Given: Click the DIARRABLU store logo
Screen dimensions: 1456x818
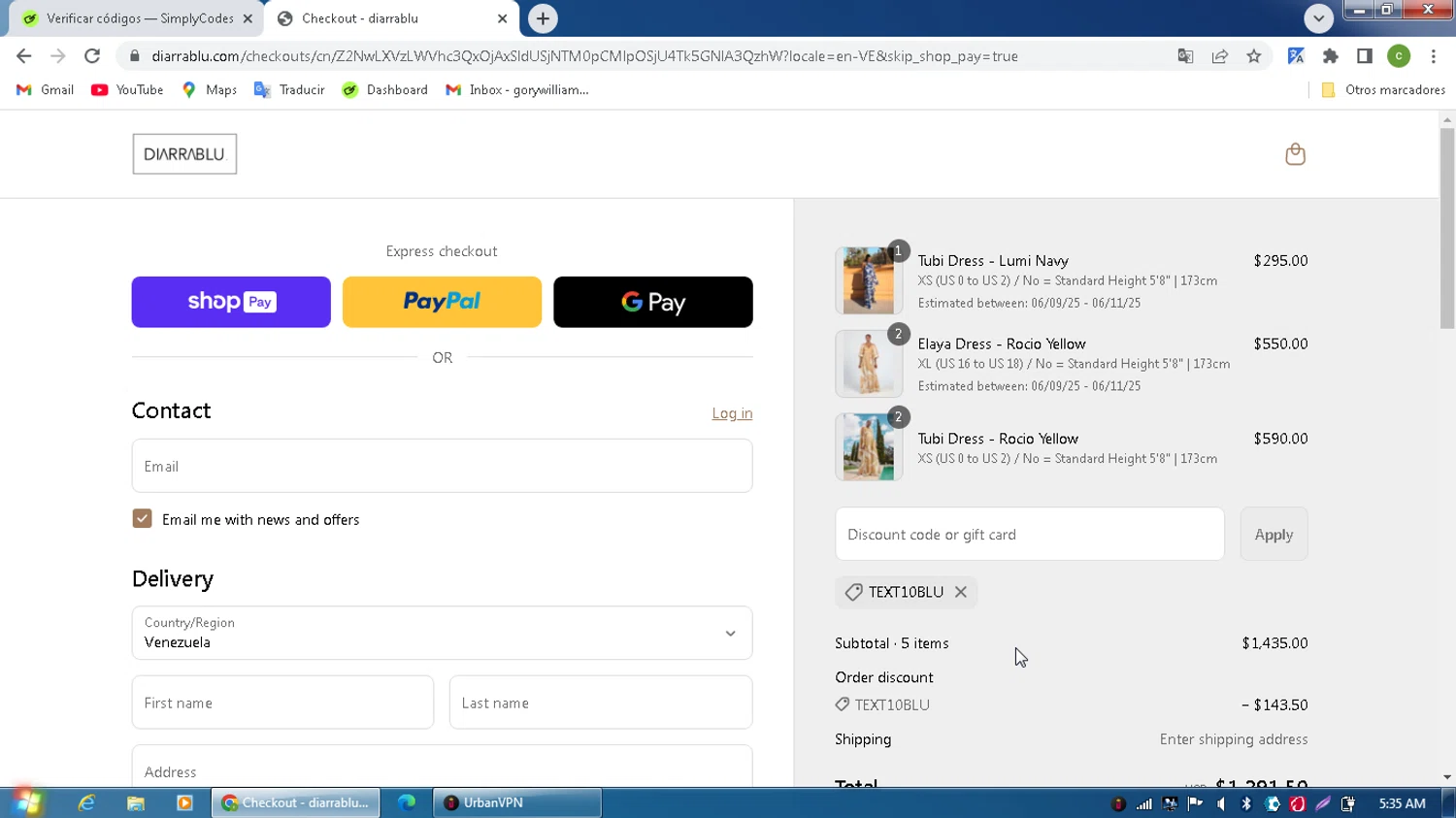Looking at the screenshot, I should [184, 154].
